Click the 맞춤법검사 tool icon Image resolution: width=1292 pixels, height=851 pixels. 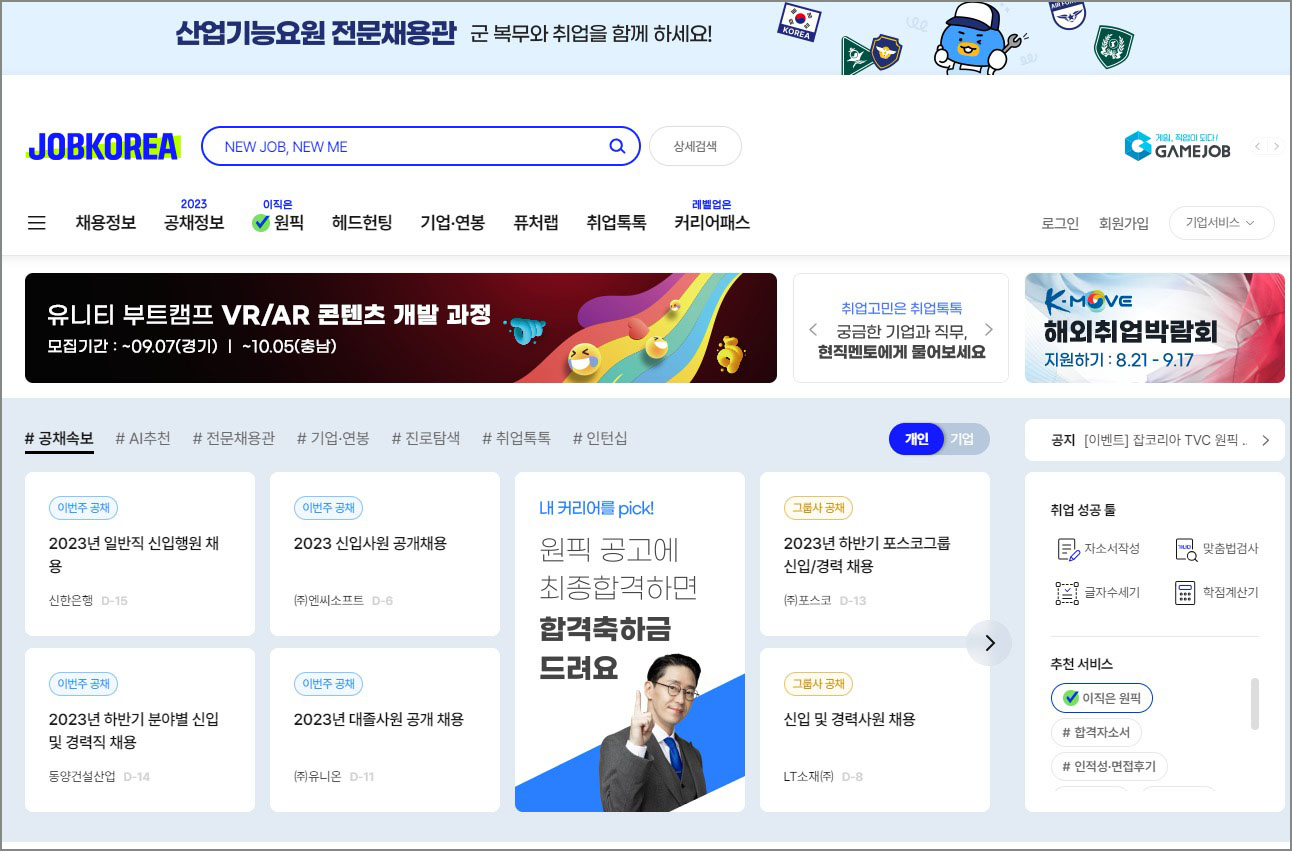click(x=1186, y=549)
